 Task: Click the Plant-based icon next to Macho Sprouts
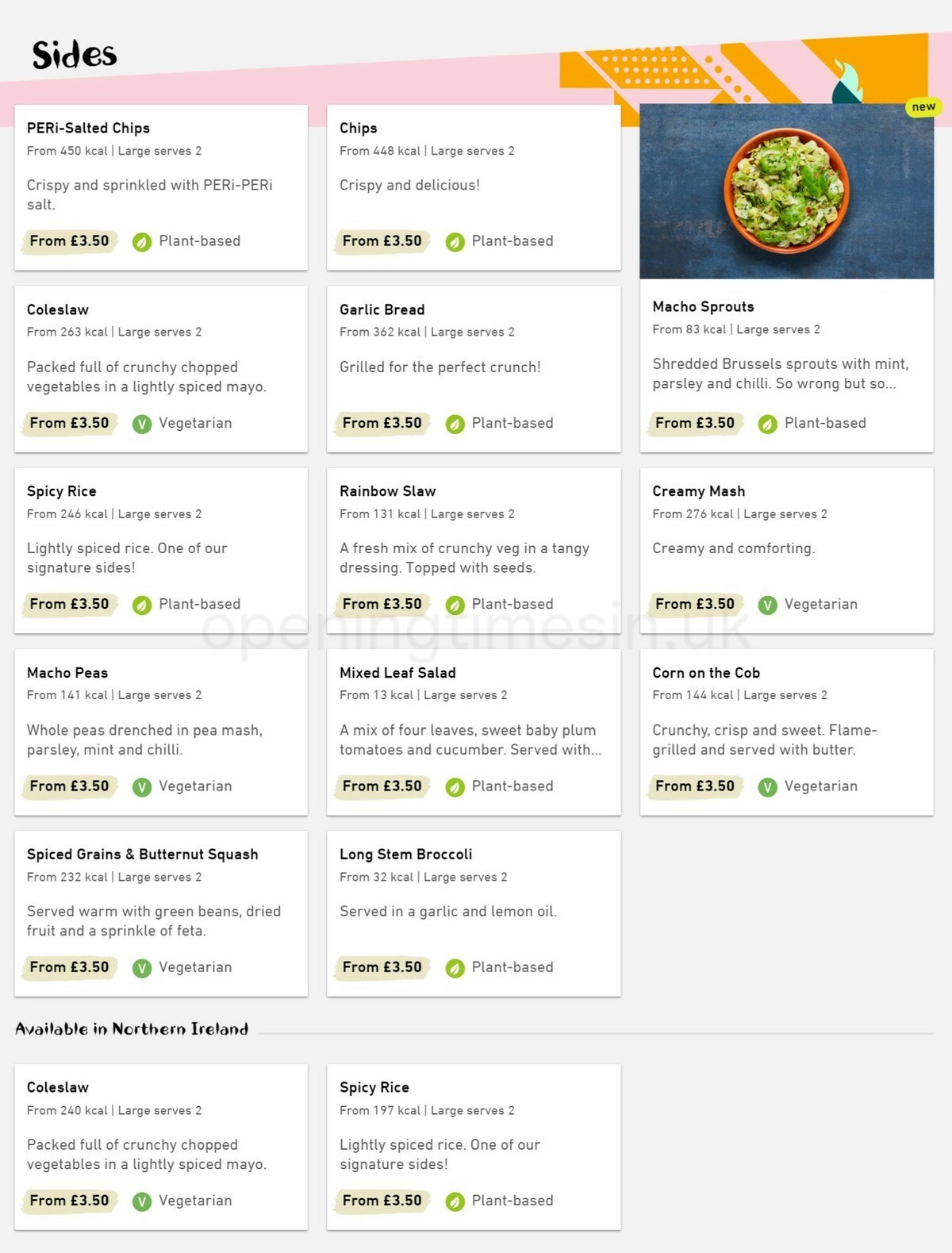point(767,423)
